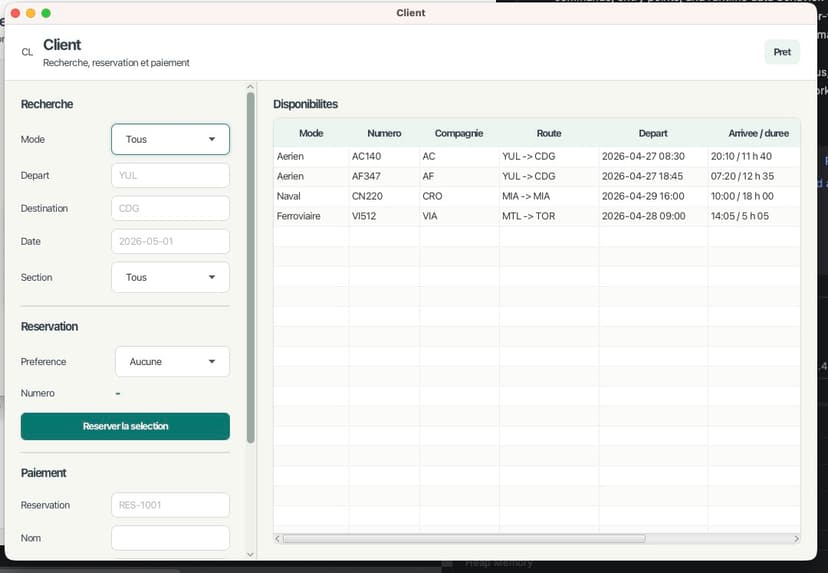Click the Reservation field in Paiement
Screen dimensions: 828x573
click(170, 505)
